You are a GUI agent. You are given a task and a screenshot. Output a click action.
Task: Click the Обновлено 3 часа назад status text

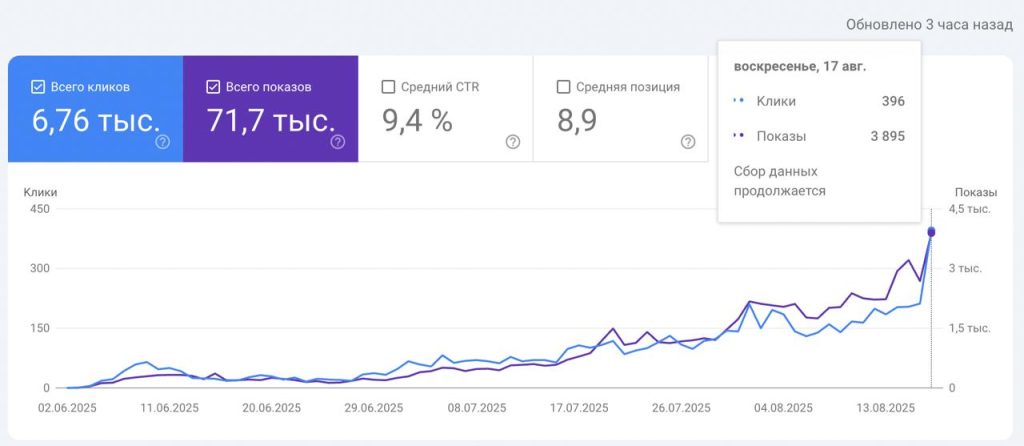[x=930, y=25]
